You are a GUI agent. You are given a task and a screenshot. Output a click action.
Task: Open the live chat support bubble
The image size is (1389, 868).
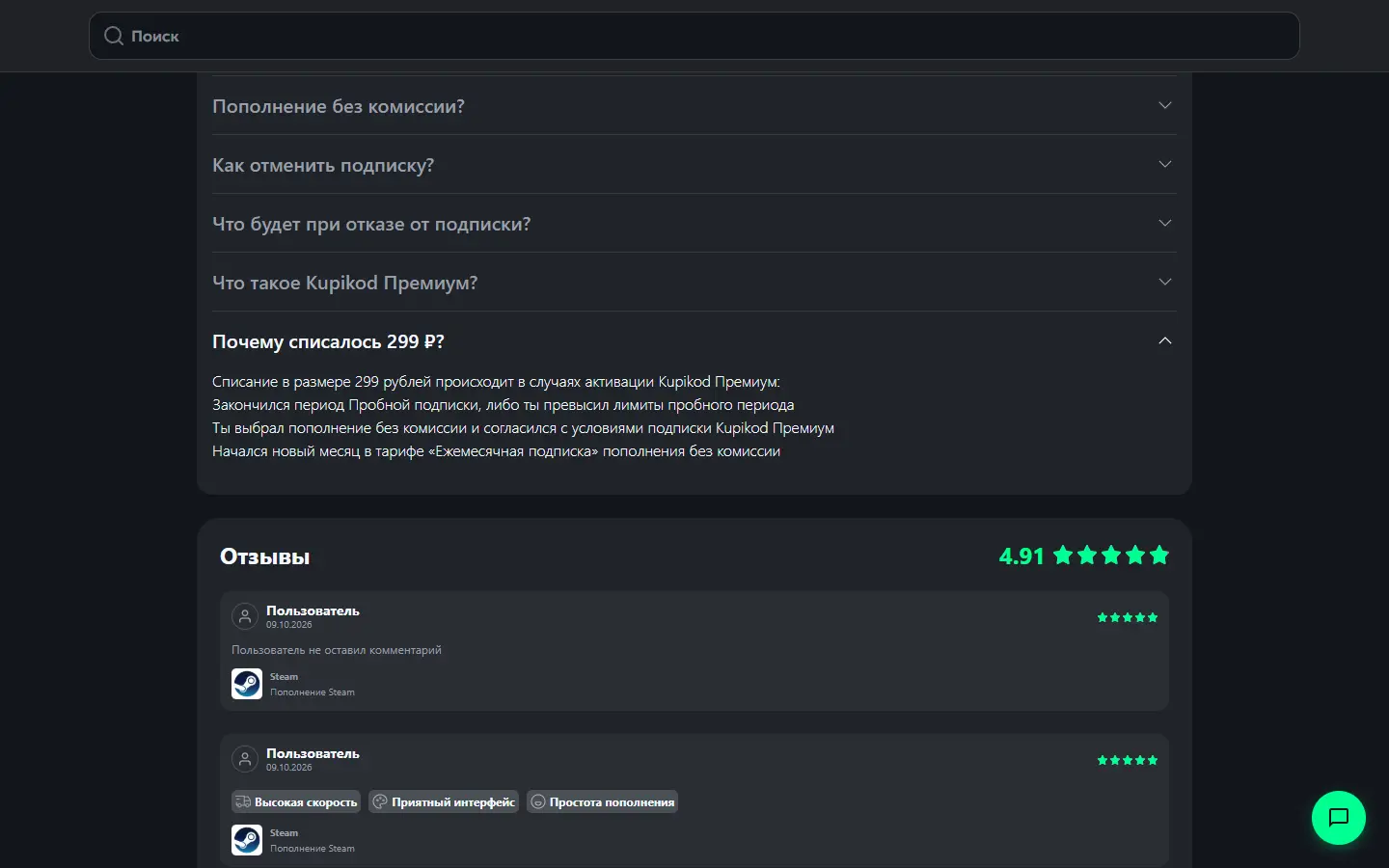(1339, 818)
